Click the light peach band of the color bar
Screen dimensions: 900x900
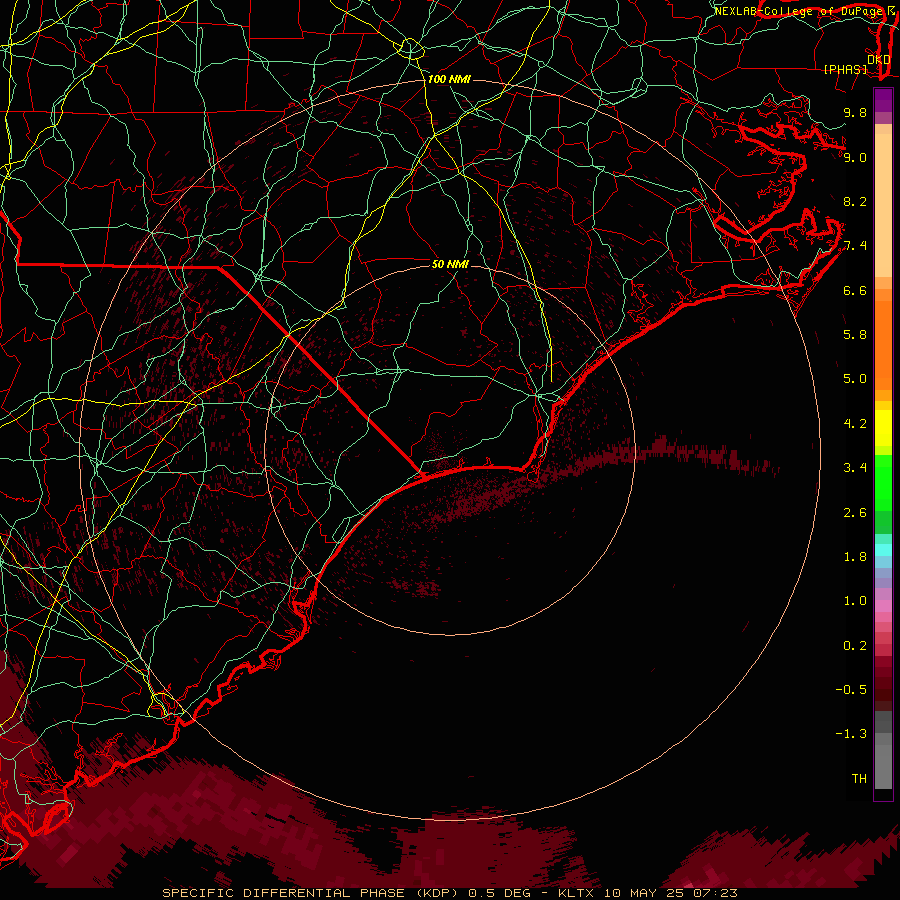[883, 205]
